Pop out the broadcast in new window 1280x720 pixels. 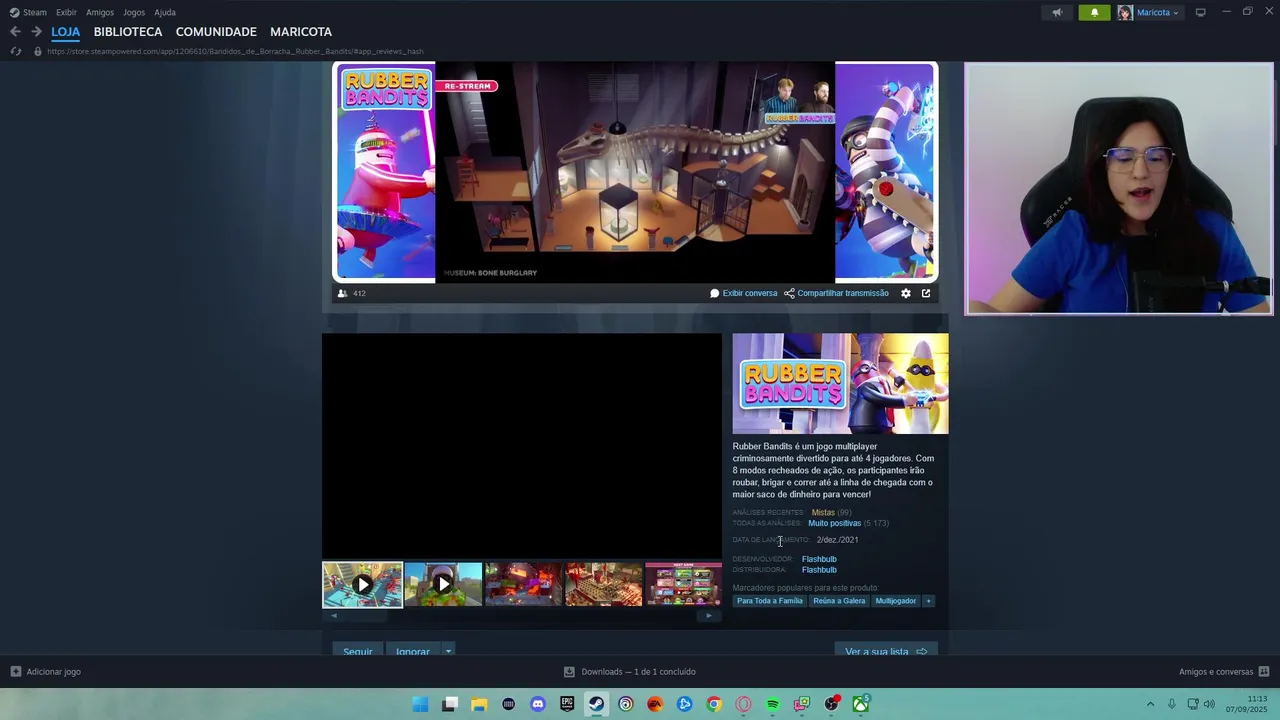pos(926,293)
